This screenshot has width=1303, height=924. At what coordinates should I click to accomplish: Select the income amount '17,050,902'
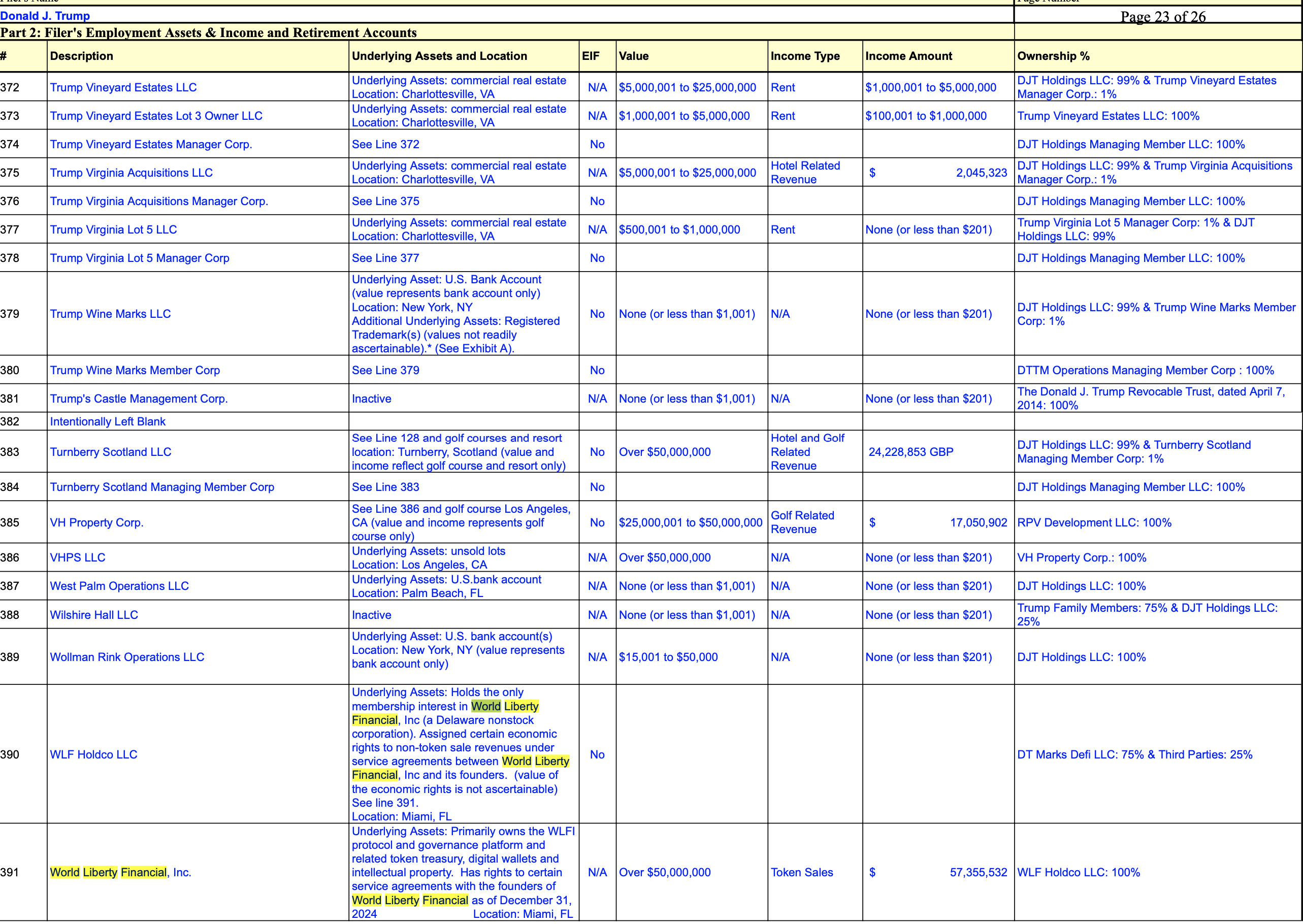(979, 523)
